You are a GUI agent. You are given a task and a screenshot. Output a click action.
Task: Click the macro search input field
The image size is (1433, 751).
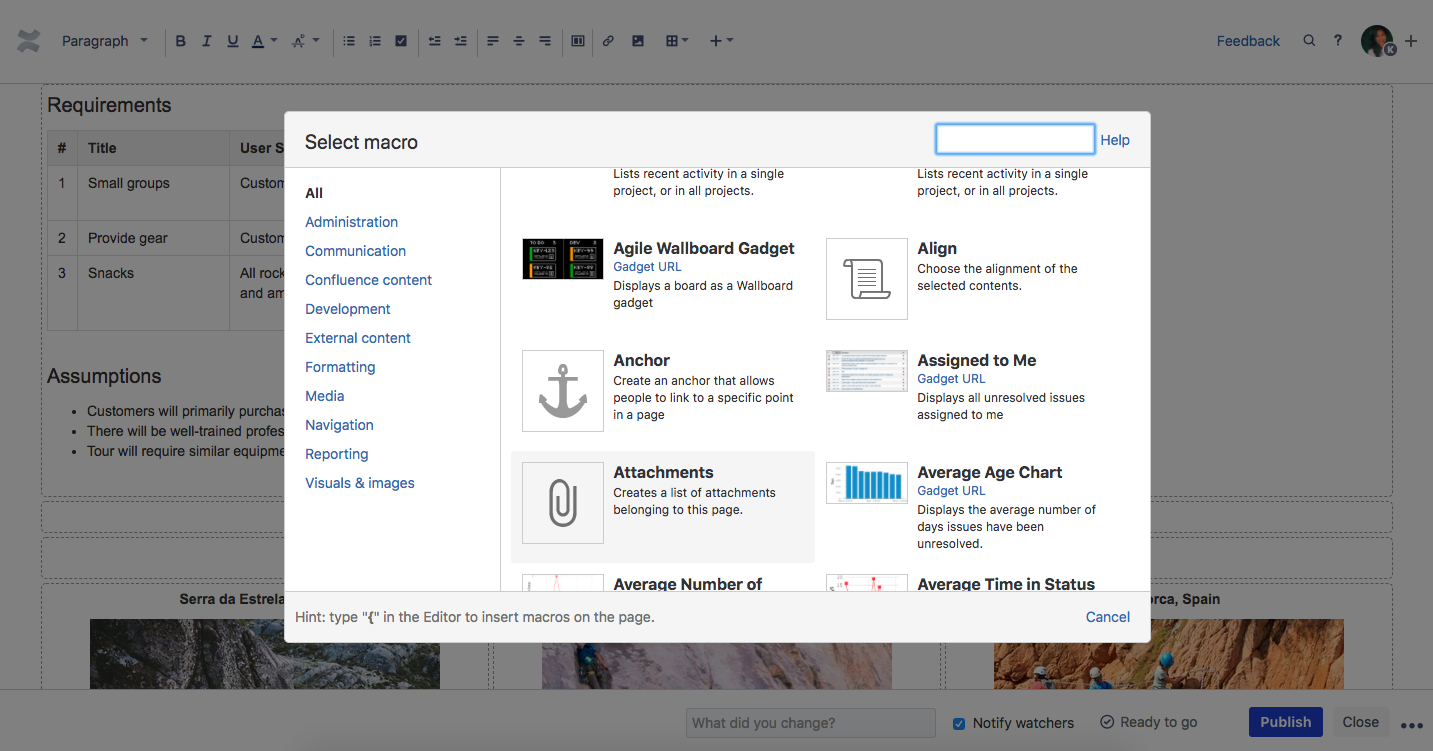point(1014,138)
